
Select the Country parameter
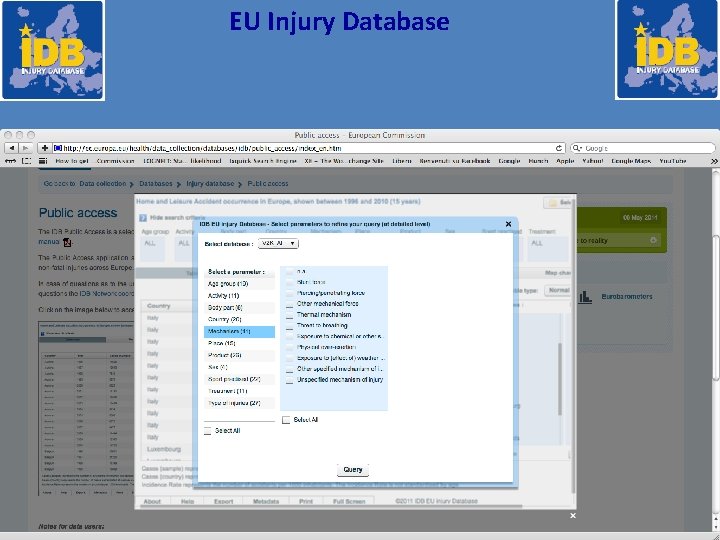pyautogui.click(x=239, y=320)
